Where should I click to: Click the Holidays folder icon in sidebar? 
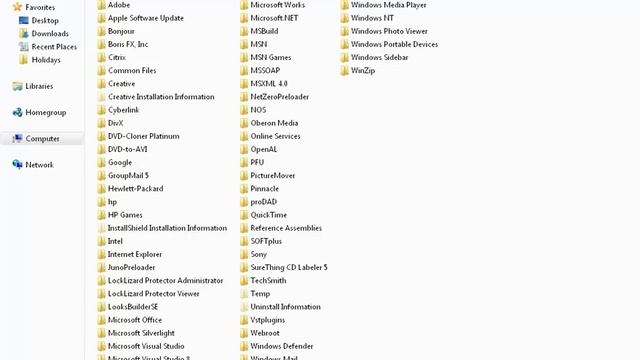coord(24,60)
